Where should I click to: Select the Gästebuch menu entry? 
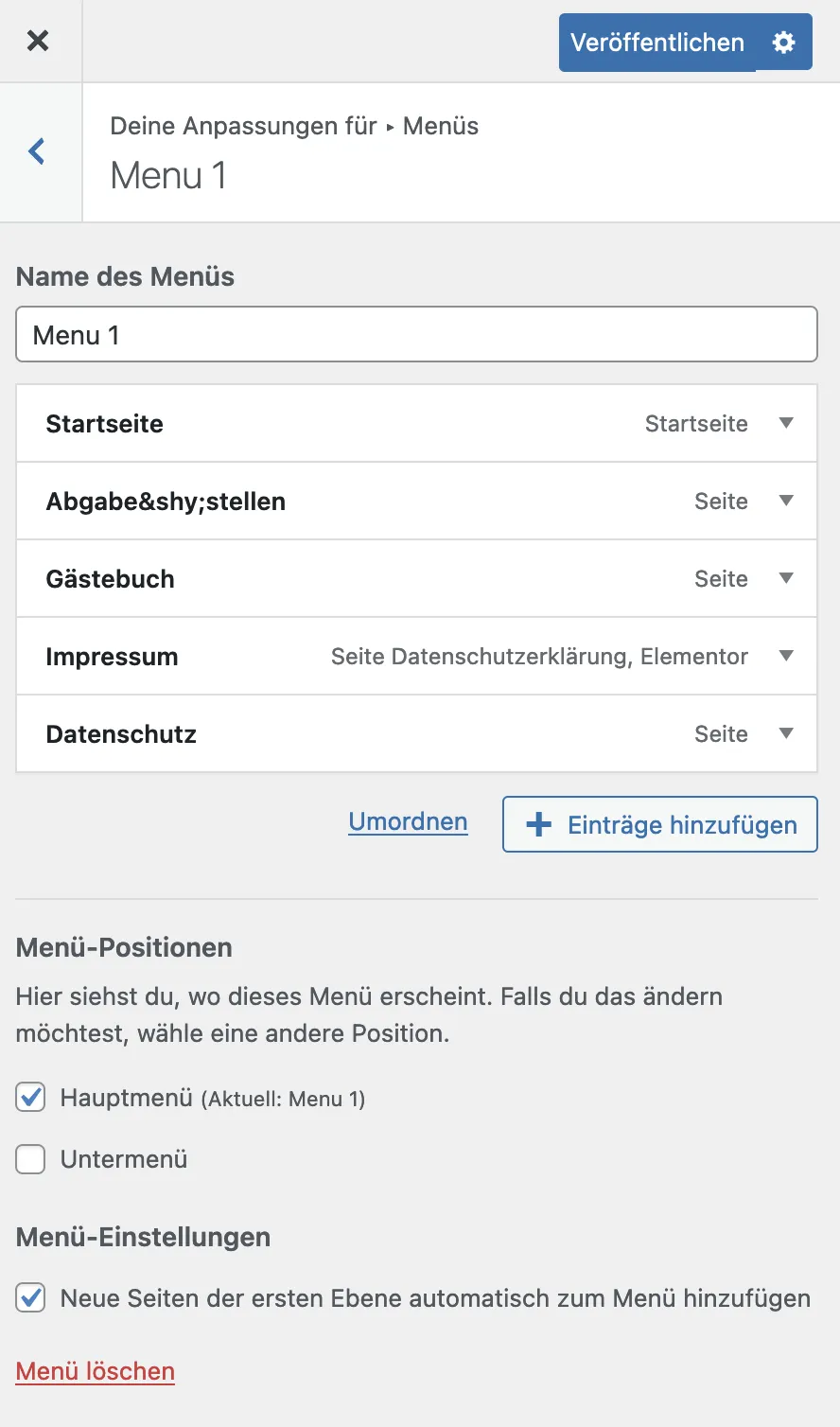pos(416,578)
